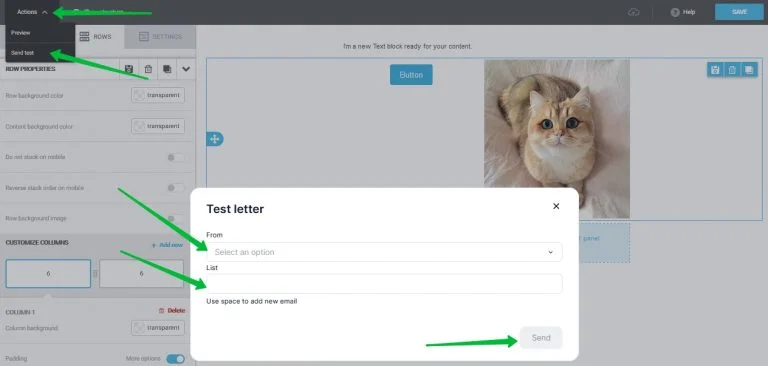Close the Test letter dialog

click(556, 206)
